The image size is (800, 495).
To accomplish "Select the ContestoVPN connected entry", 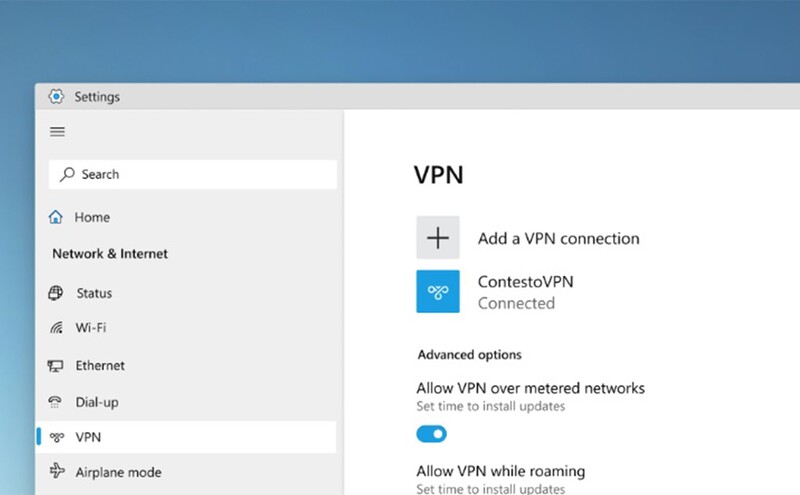I will pos(526,292).
